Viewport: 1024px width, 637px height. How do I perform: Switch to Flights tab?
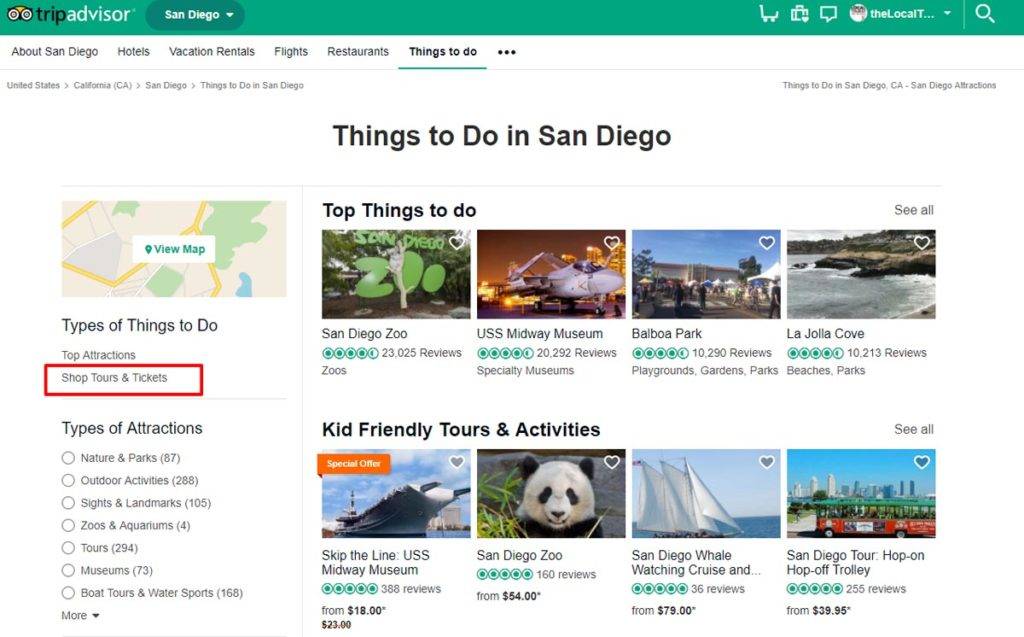[291, 52]
